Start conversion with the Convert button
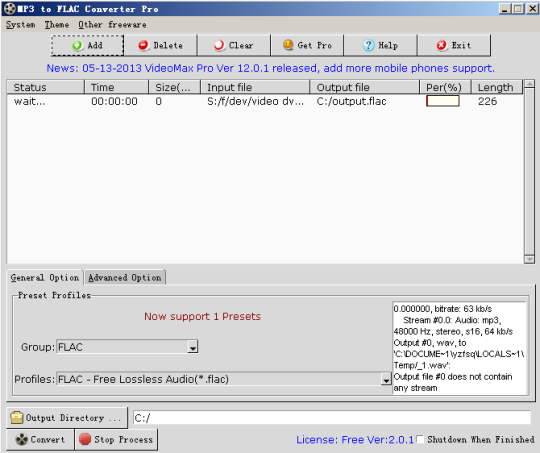 [x=40, y=439]
